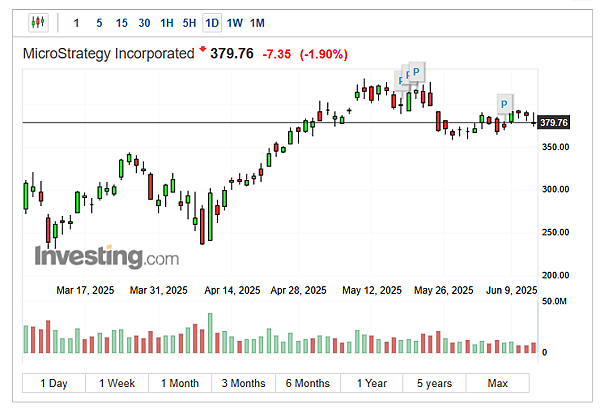Set range to 1 Day
This screenshot has width=600, height=413.
(54, 383)
